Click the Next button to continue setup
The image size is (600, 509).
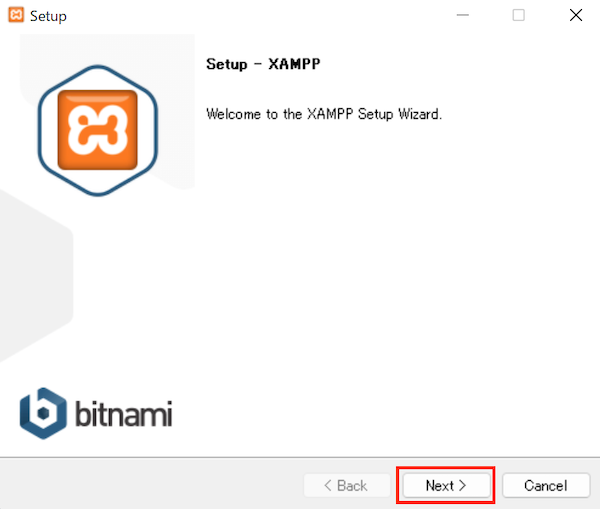(x=446, y=485)
